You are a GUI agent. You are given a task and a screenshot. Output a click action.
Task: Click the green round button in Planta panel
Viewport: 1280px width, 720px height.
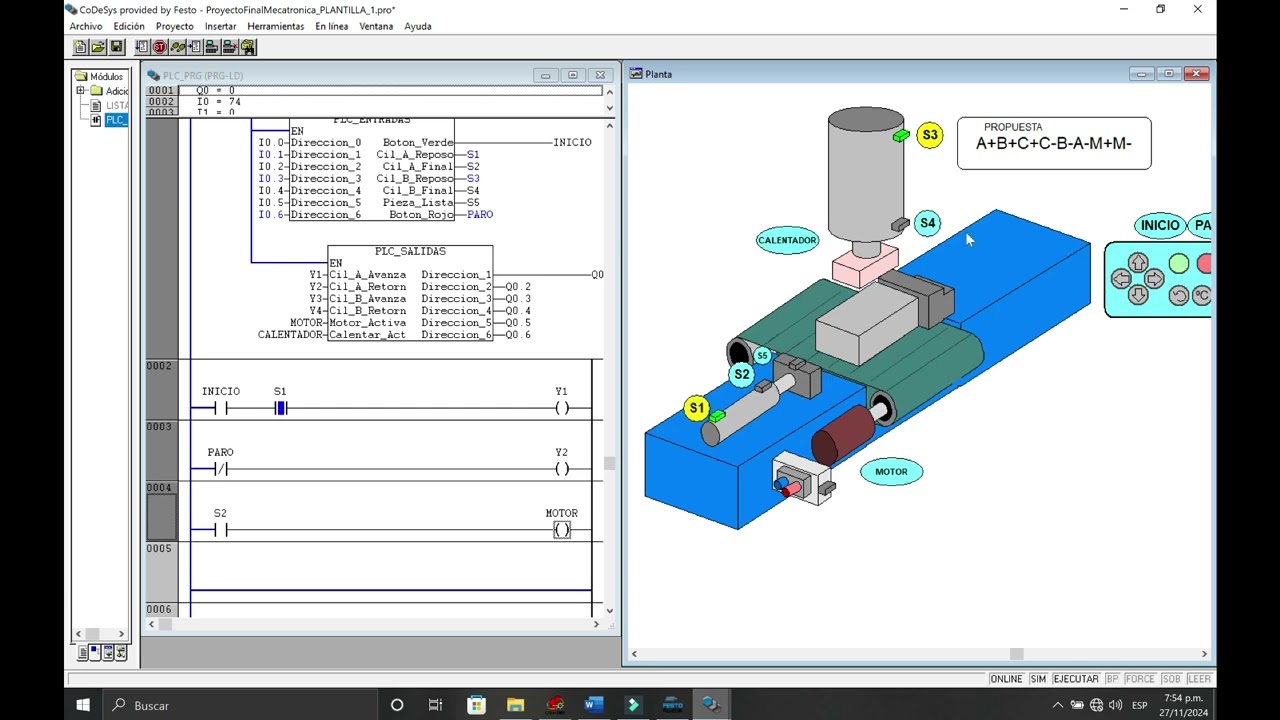coord(1179,264)
